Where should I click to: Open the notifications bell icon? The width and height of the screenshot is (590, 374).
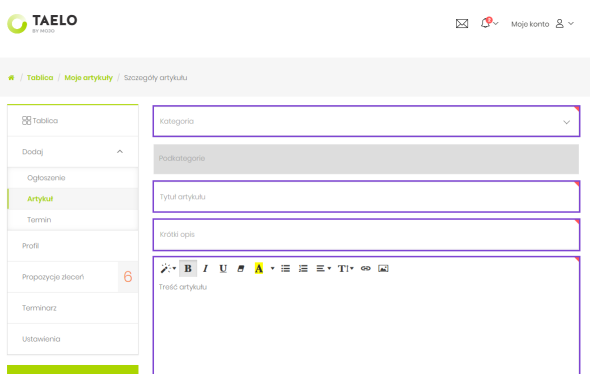[486, 23]
